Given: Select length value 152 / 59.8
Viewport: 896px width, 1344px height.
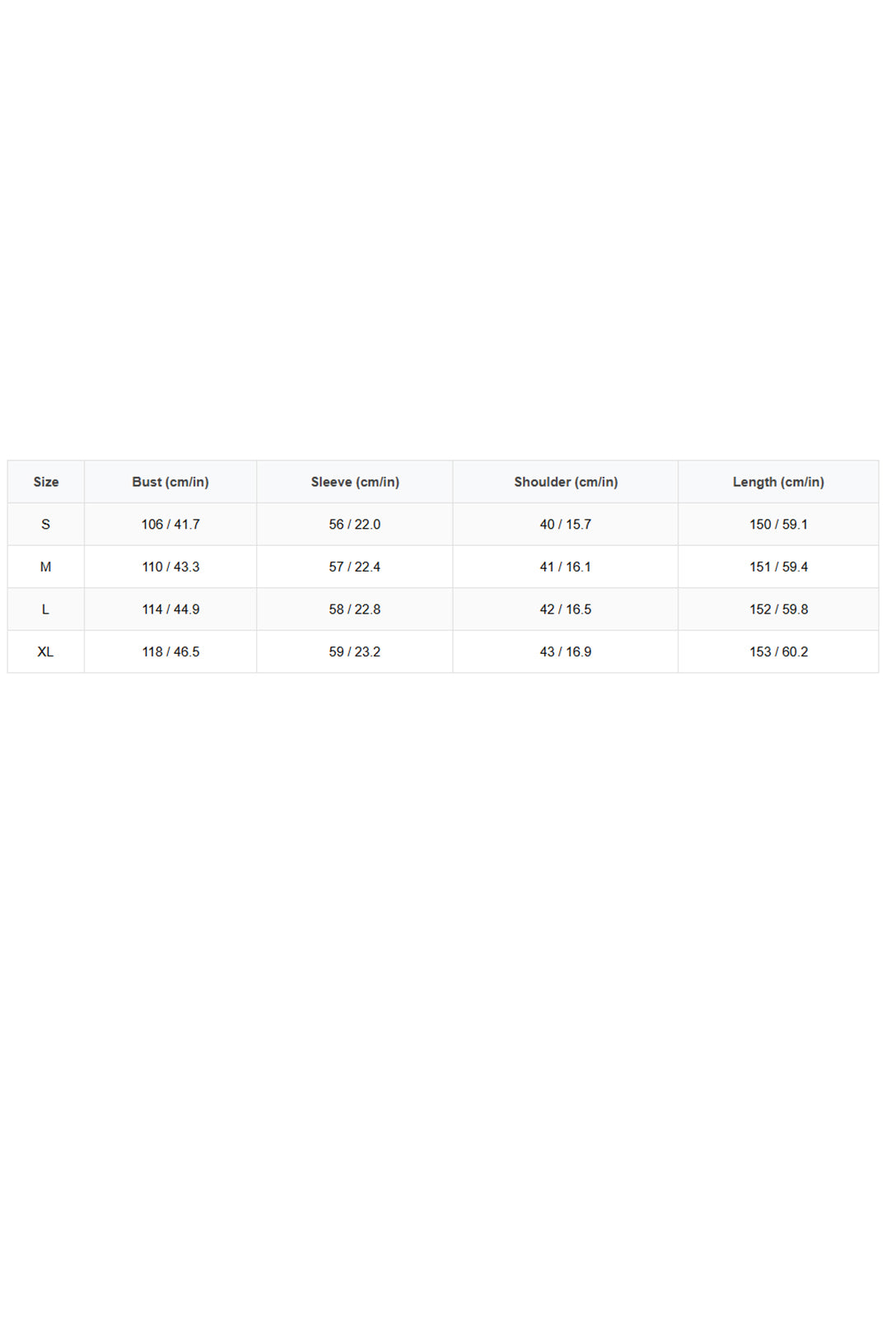Looking at the screenshot, I should (778, 609).
